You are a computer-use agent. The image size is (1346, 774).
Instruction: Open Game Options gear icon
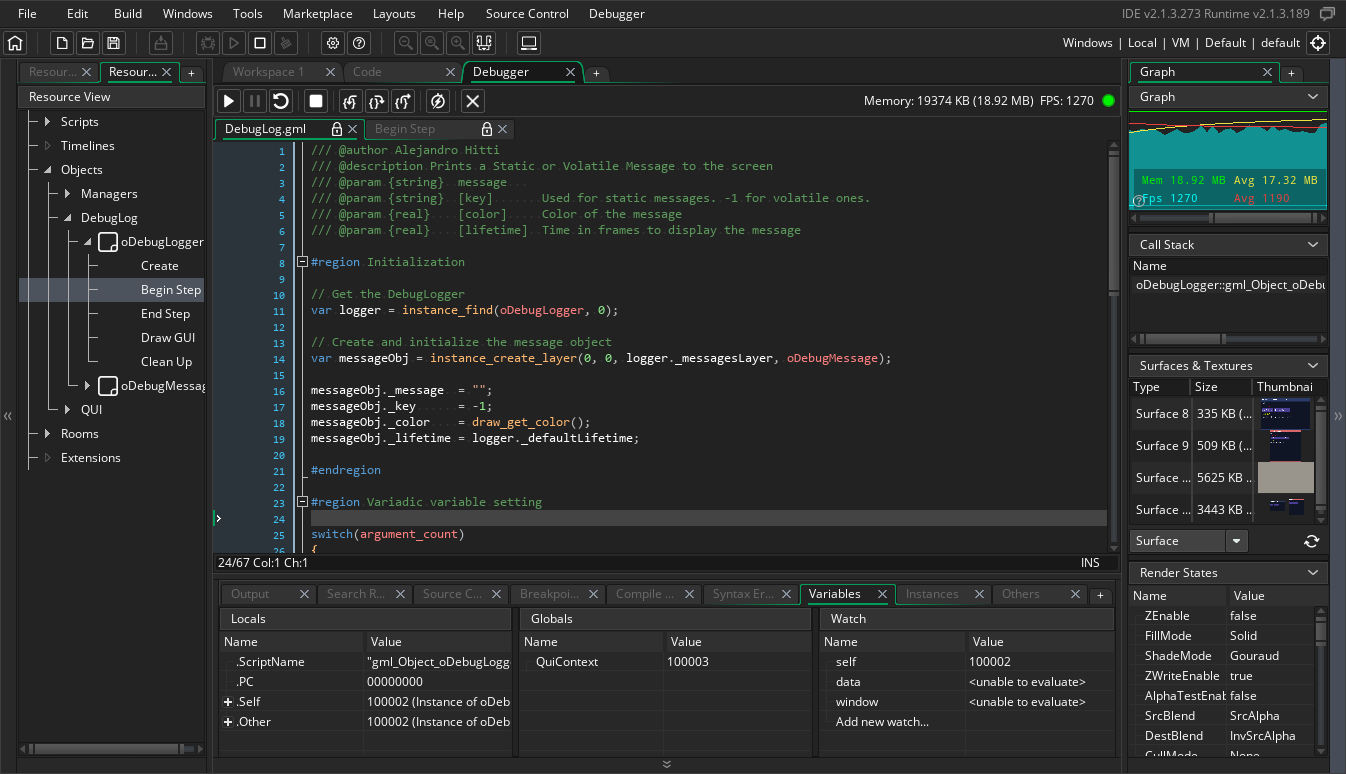pyautogui.click(x=333, y=43)
